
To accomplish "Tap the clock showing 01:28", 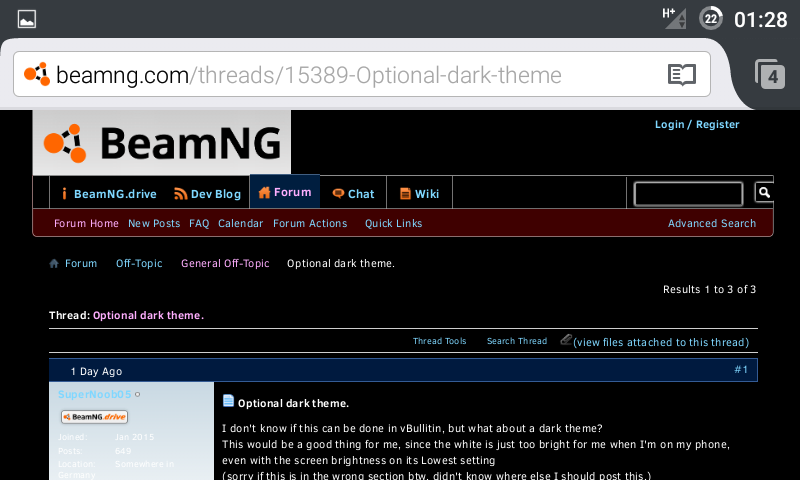I will (760, 20).
